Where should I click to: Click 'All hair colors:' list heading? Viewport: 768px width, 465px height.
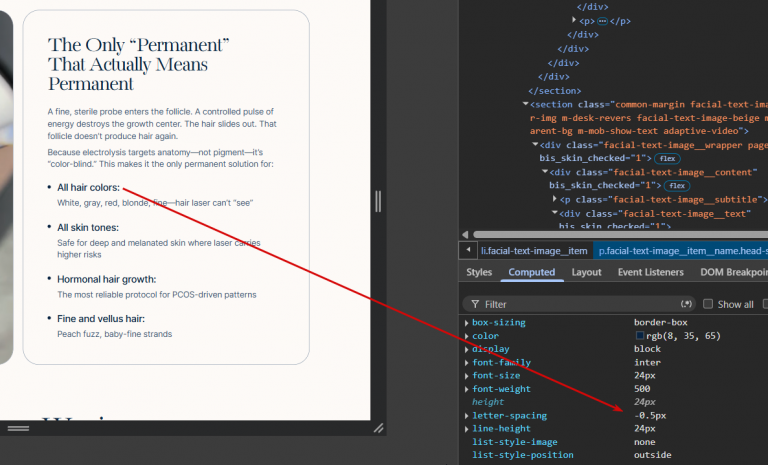pos(88,187)
